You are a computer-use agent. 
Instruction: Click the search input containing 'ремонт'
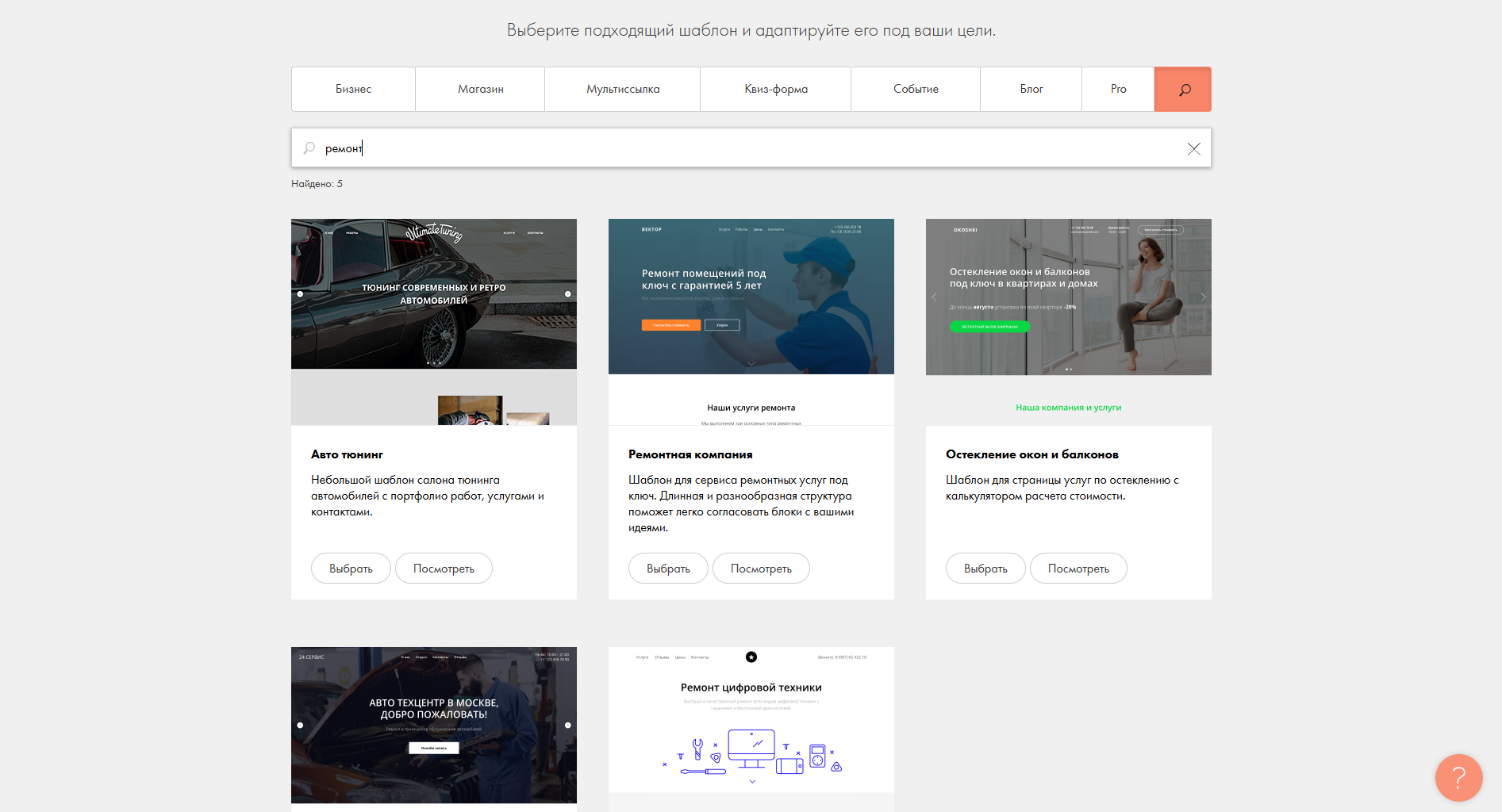coord(746,148)
